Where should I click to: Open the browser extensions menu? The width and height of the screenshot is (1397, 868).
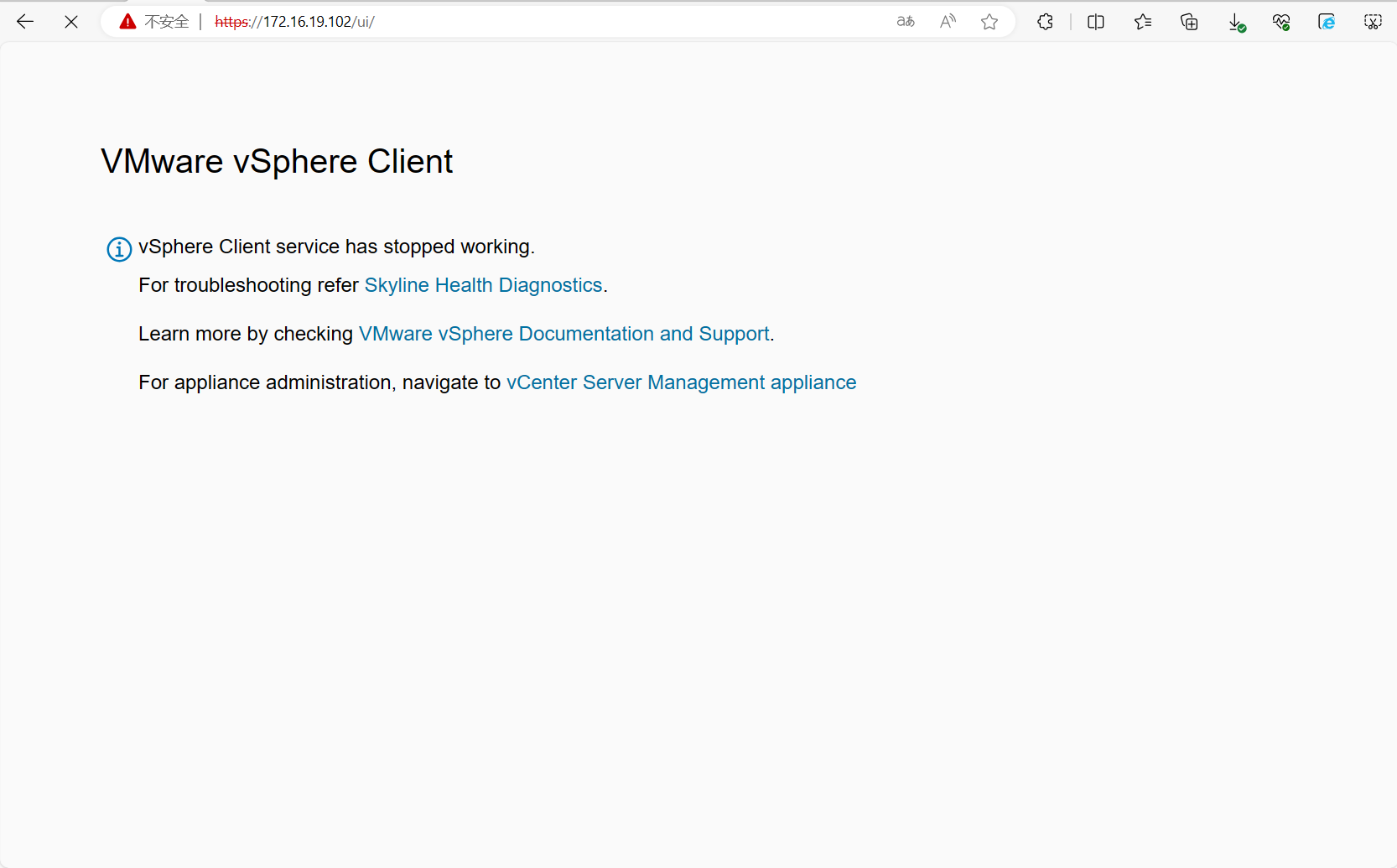click(1045, 22)
